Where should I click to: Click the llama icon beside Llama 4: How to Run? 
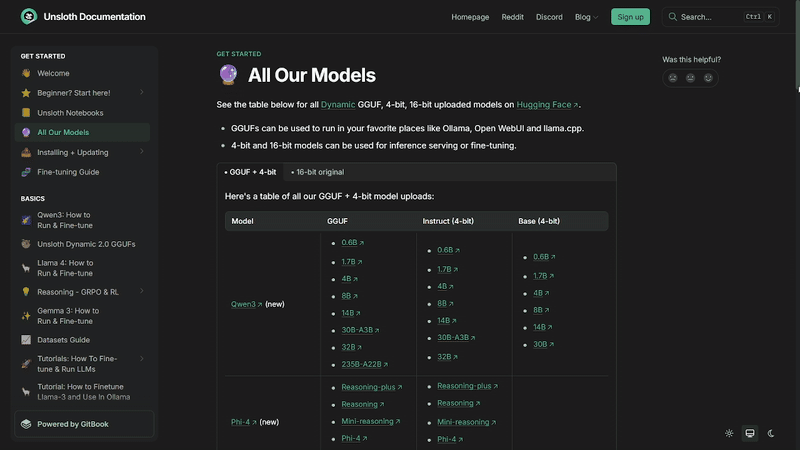[26, 268]
